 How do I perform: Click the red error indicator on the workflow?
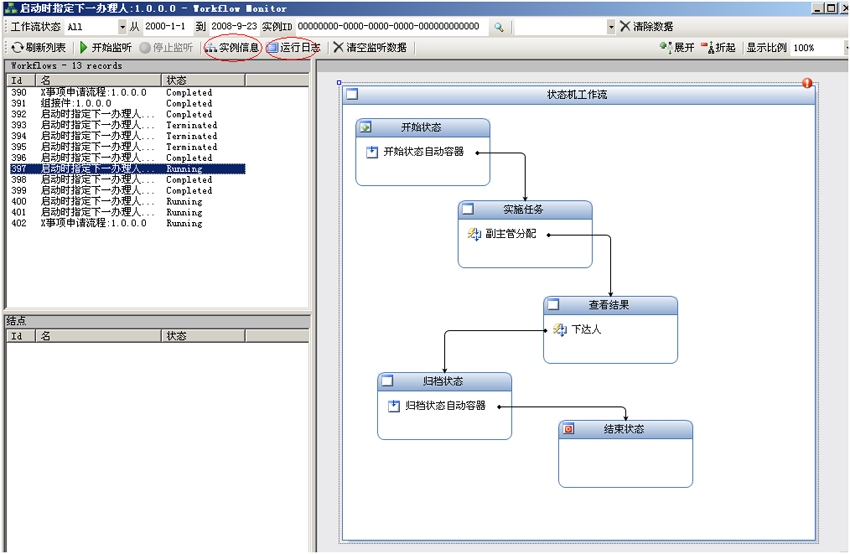(807, 83)
